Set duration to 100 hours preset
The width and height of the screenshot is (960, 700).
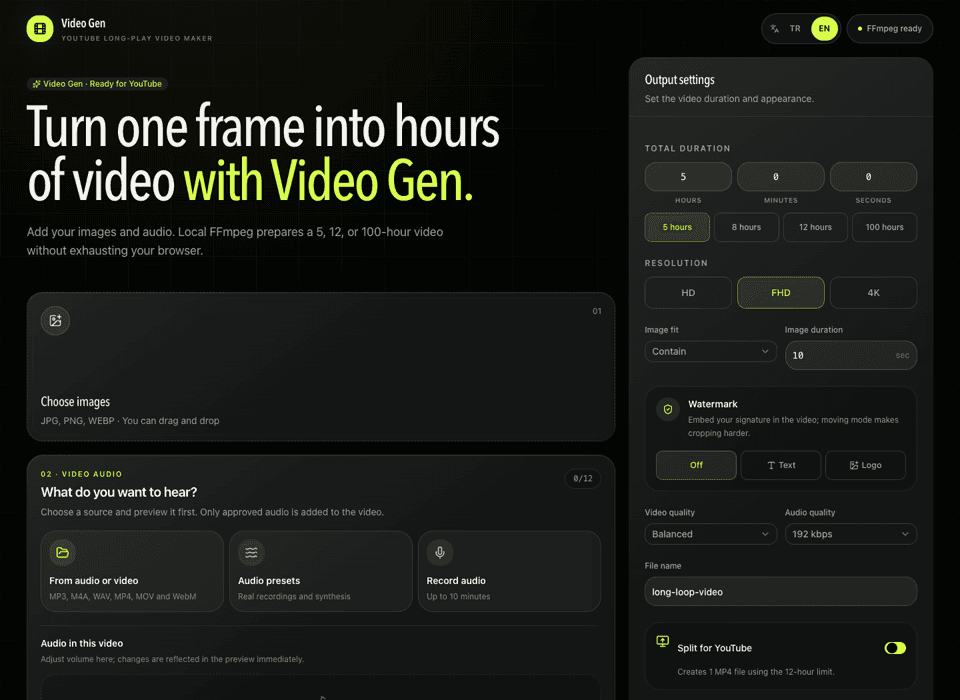[x=884, y=227]
